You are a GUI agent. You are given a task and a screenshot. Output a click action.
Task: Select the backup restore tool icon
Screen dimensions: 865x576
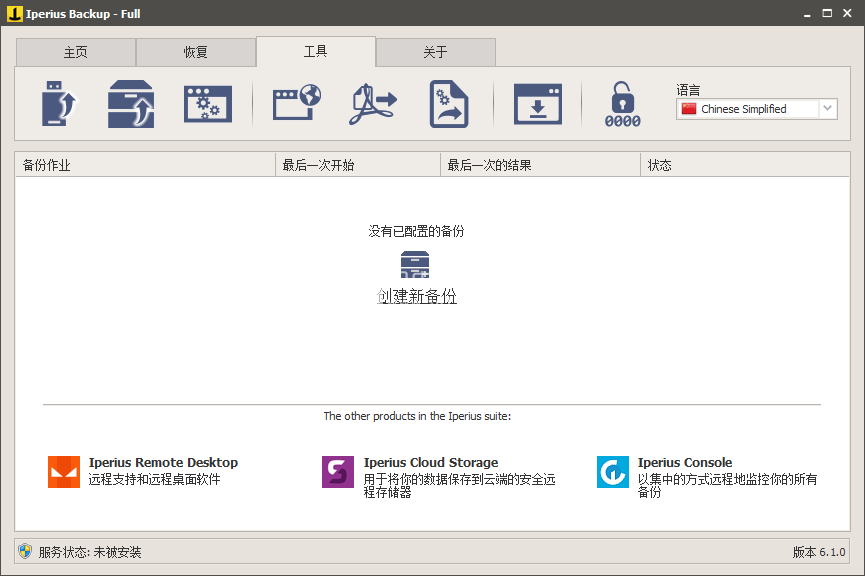130,102
